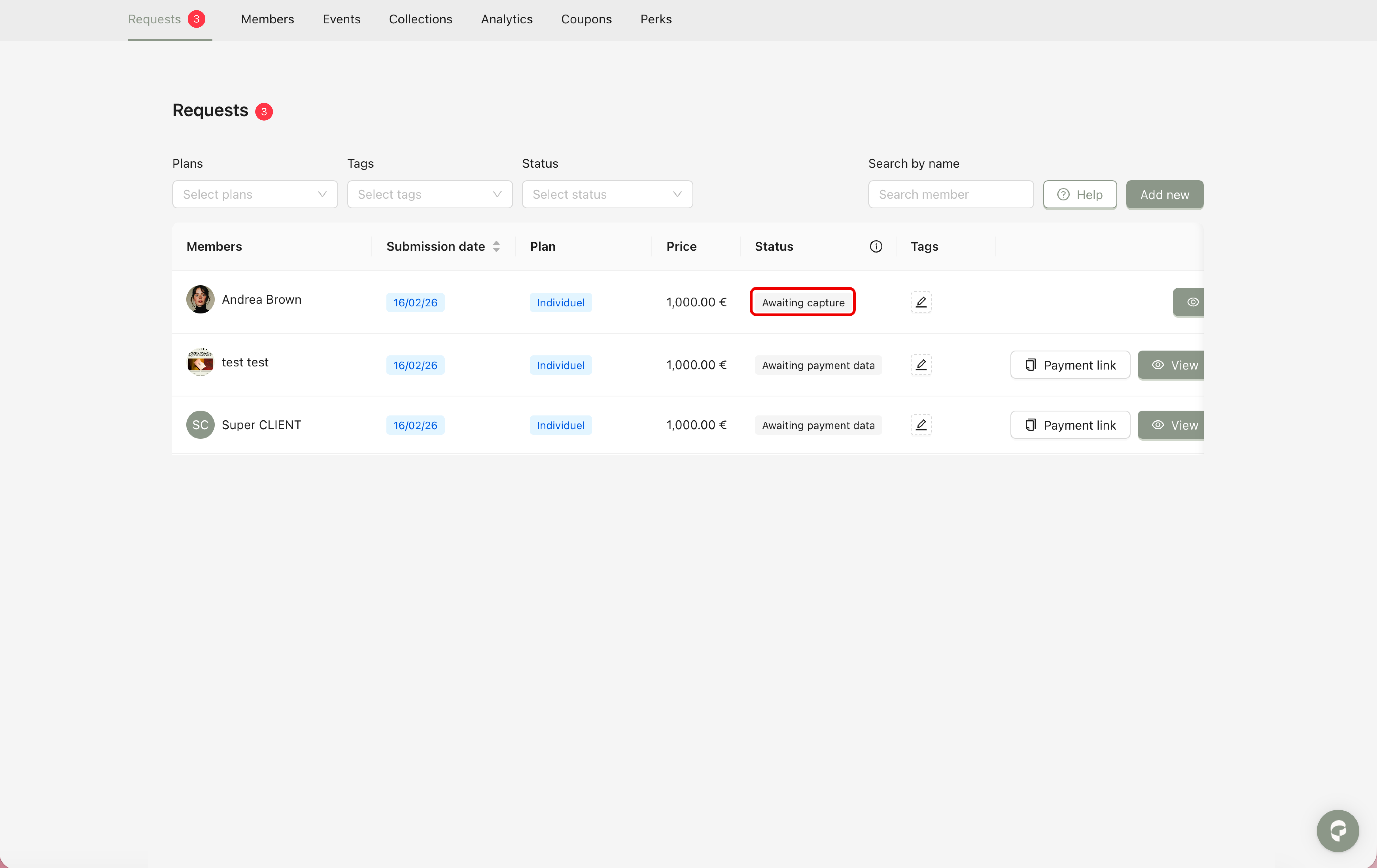Viewport: 1377px width, 868px height.
Task: Click the SC avatar for Super CLIENT
Action: pyautogui.click(x=200, y=425)
